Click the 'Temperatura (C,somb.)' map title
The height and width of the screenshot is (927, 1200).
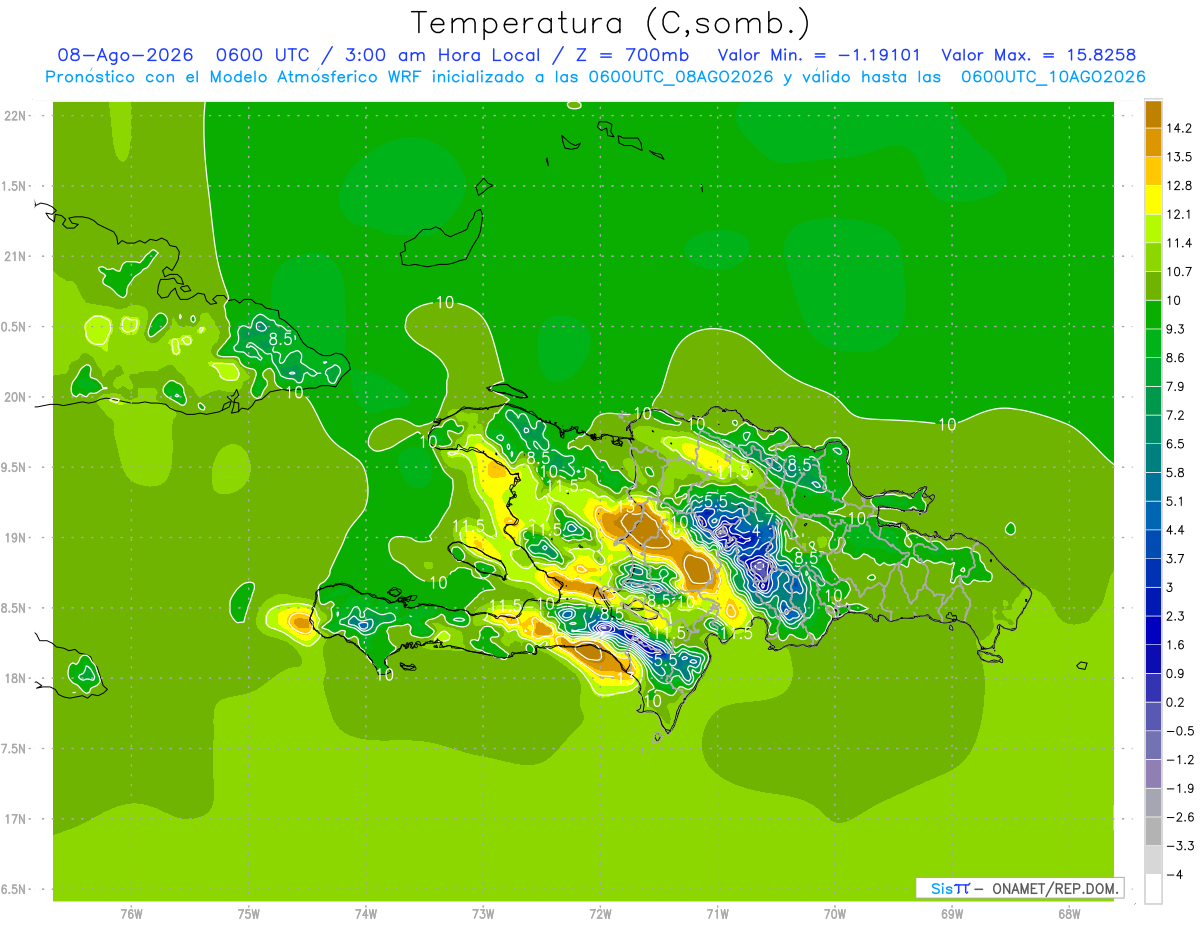pyautogui.click(x=610, y=22)
